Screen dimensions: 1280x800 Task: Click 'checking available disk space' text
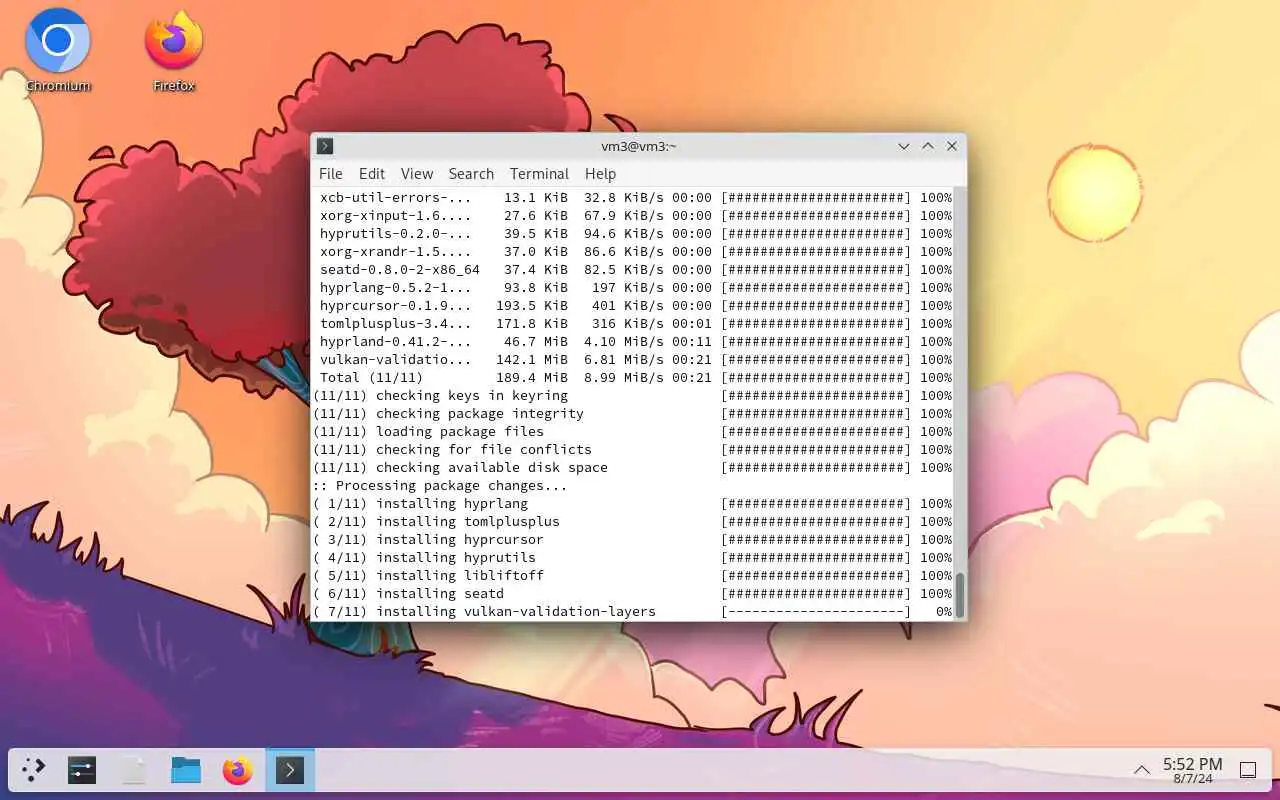point(492,467)
